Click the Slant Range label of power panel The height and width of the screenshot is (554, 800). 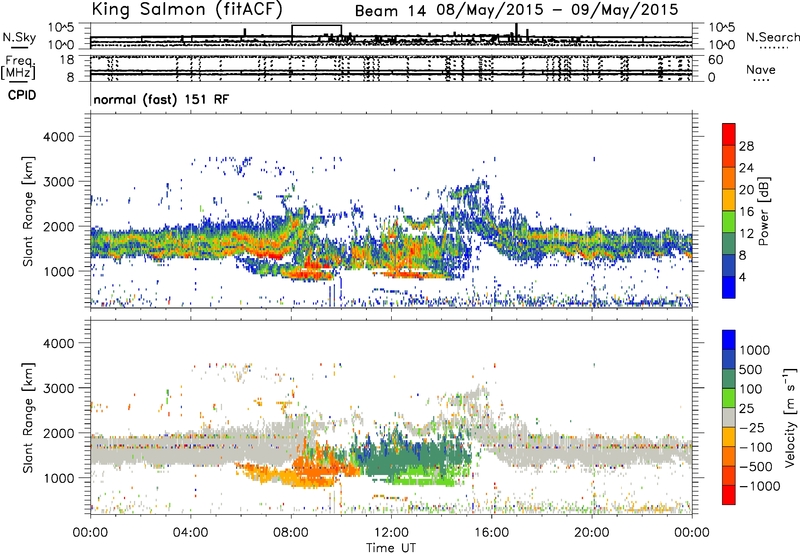(x=28, y=211)
